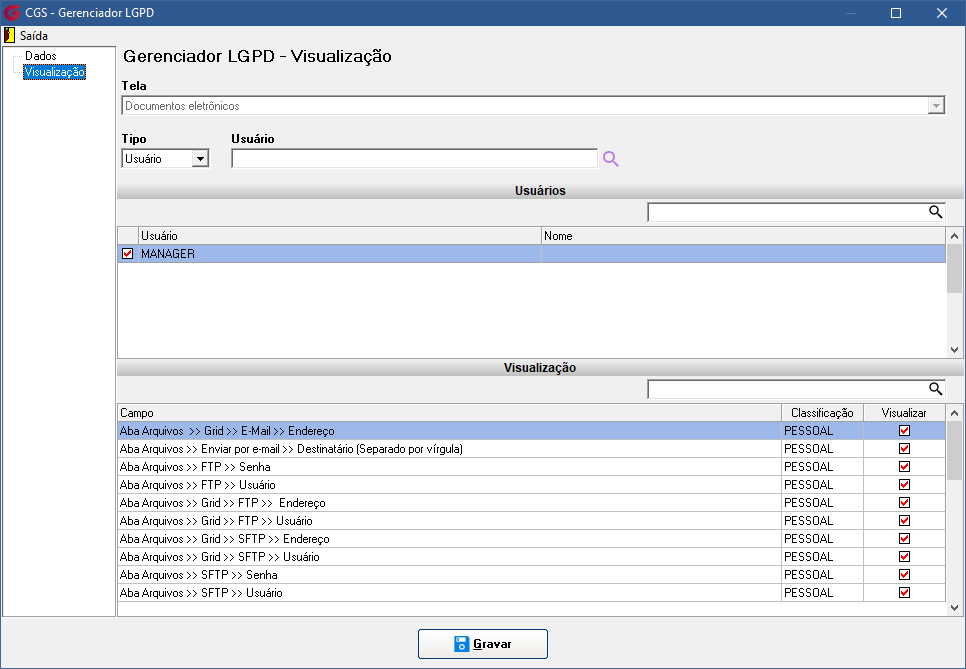Toggle Visualizar for SFTP >> Usuário row

[x=904, y=593]
